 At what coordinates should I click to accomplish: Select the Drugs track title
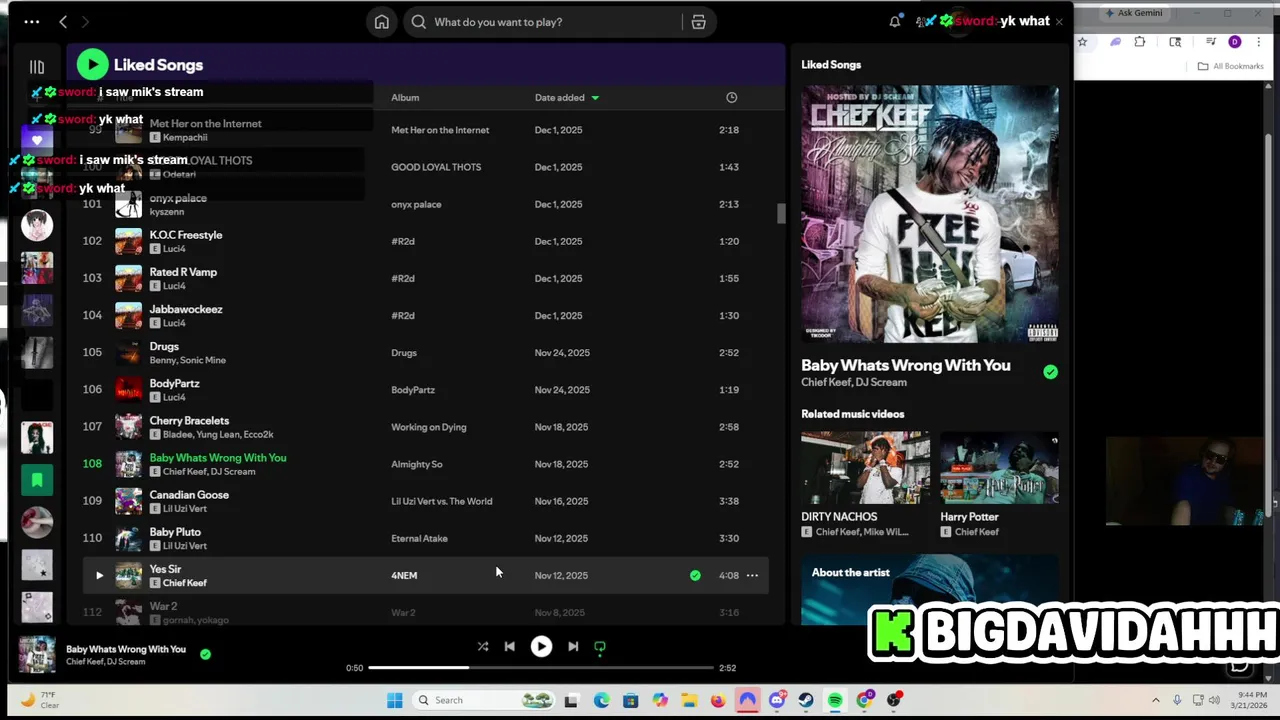tap(164, 347)
